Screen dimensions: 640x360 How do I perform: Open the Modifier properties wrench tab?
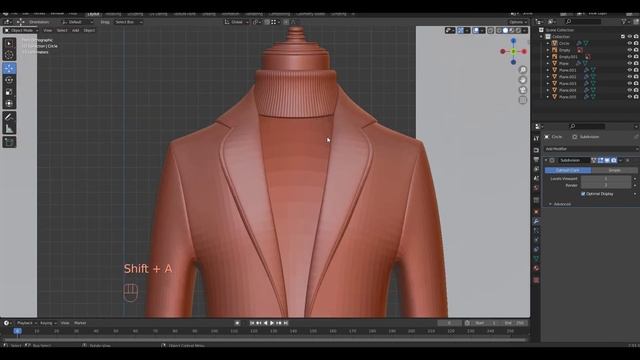pos(536,221)
